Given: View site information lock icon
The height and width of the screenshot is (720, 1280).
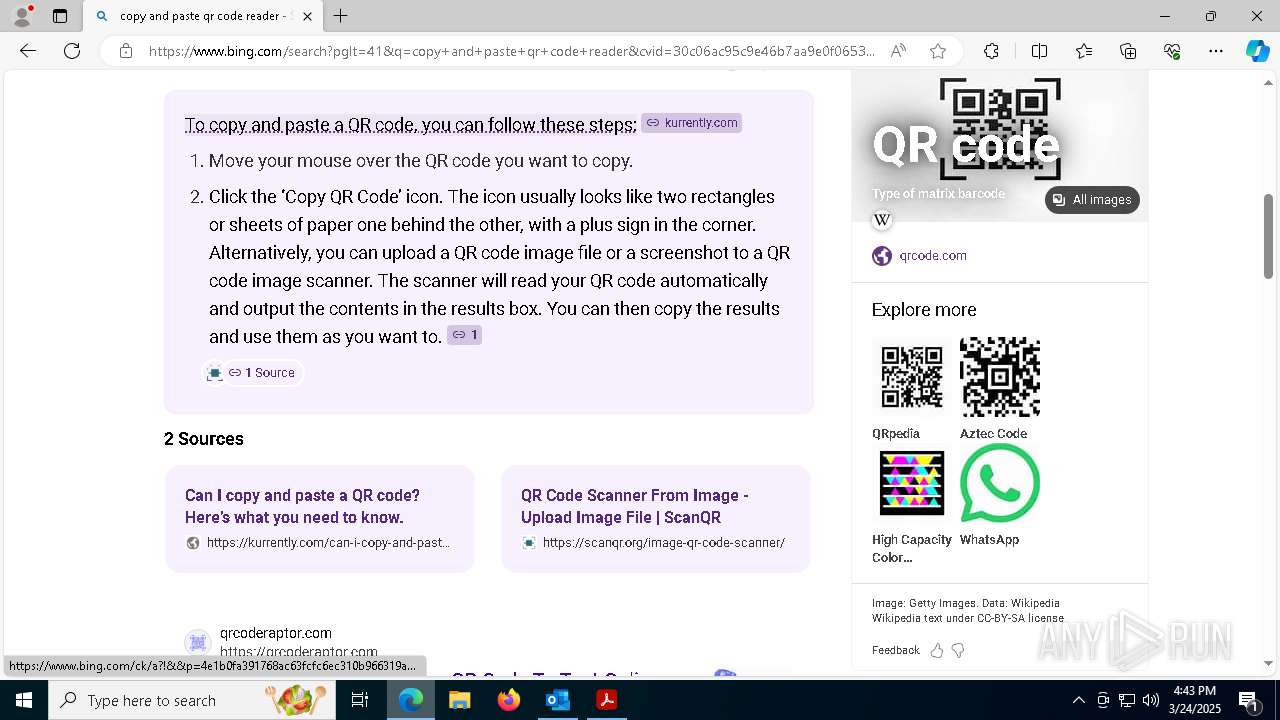Looking at the screenshot, I should 126,51.
